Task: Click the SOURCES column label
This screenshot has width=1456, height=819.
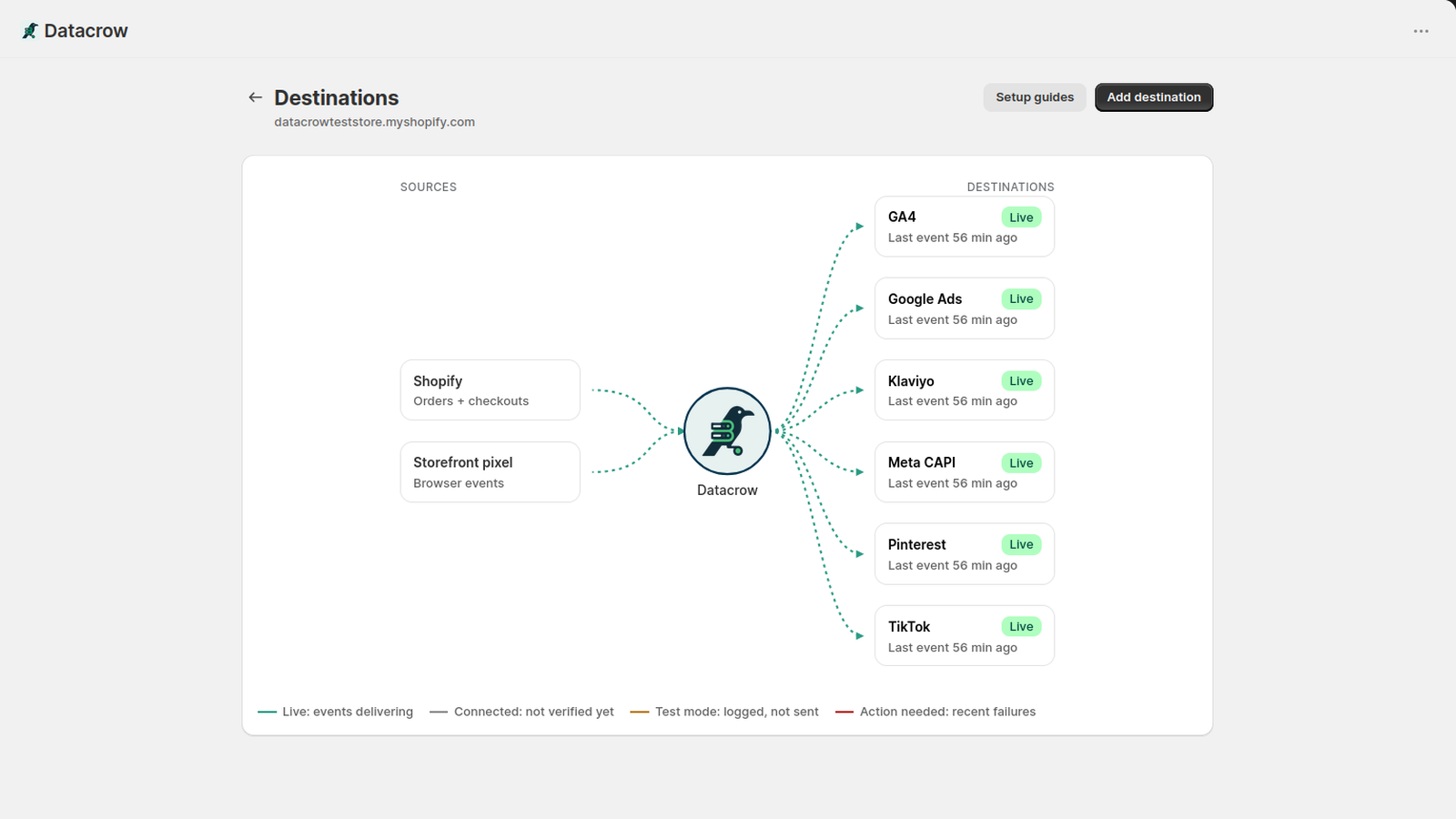Action: (429, 187)
